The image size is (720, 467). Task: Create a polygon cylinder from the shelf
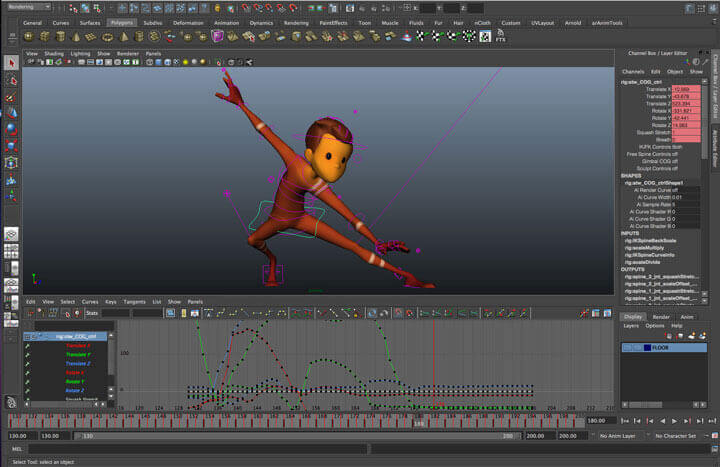[60, 36]
